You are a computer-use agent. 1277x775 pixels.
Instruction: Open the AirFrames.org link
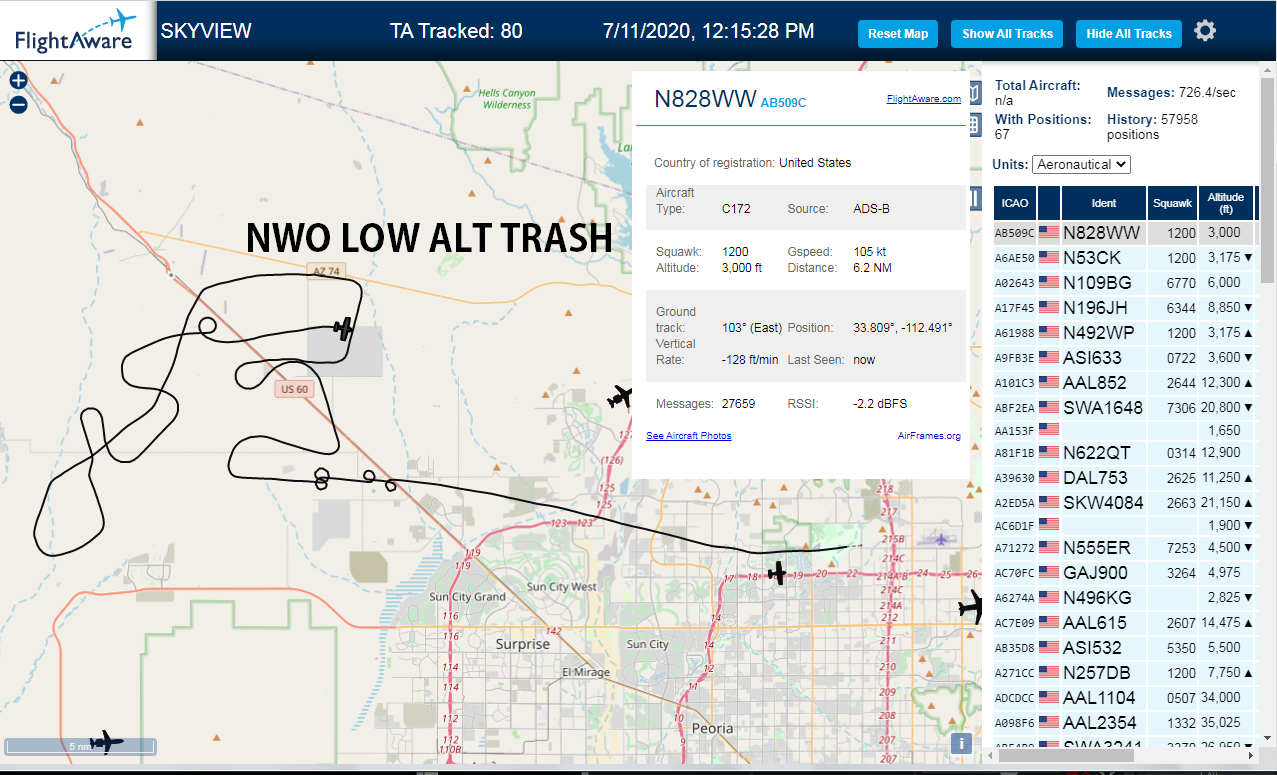click(x=929, y=436)
